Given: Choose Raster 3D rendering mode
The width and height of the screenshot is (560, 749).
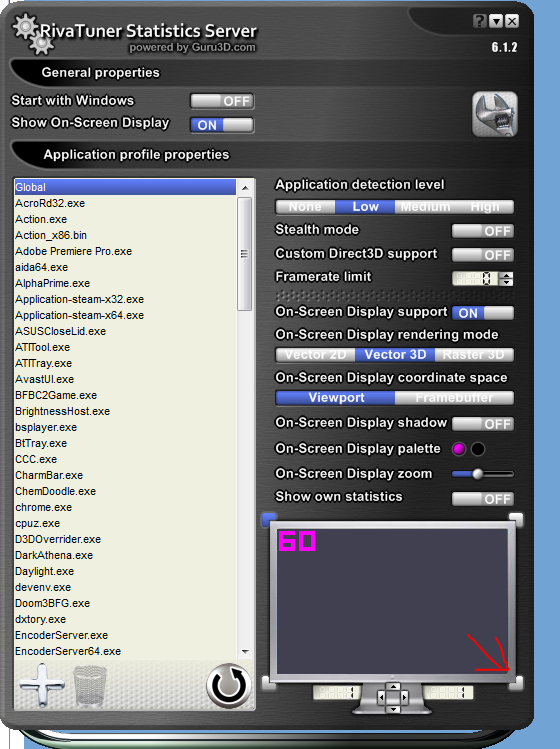Looking at the screenshot, I should (474, 355).
